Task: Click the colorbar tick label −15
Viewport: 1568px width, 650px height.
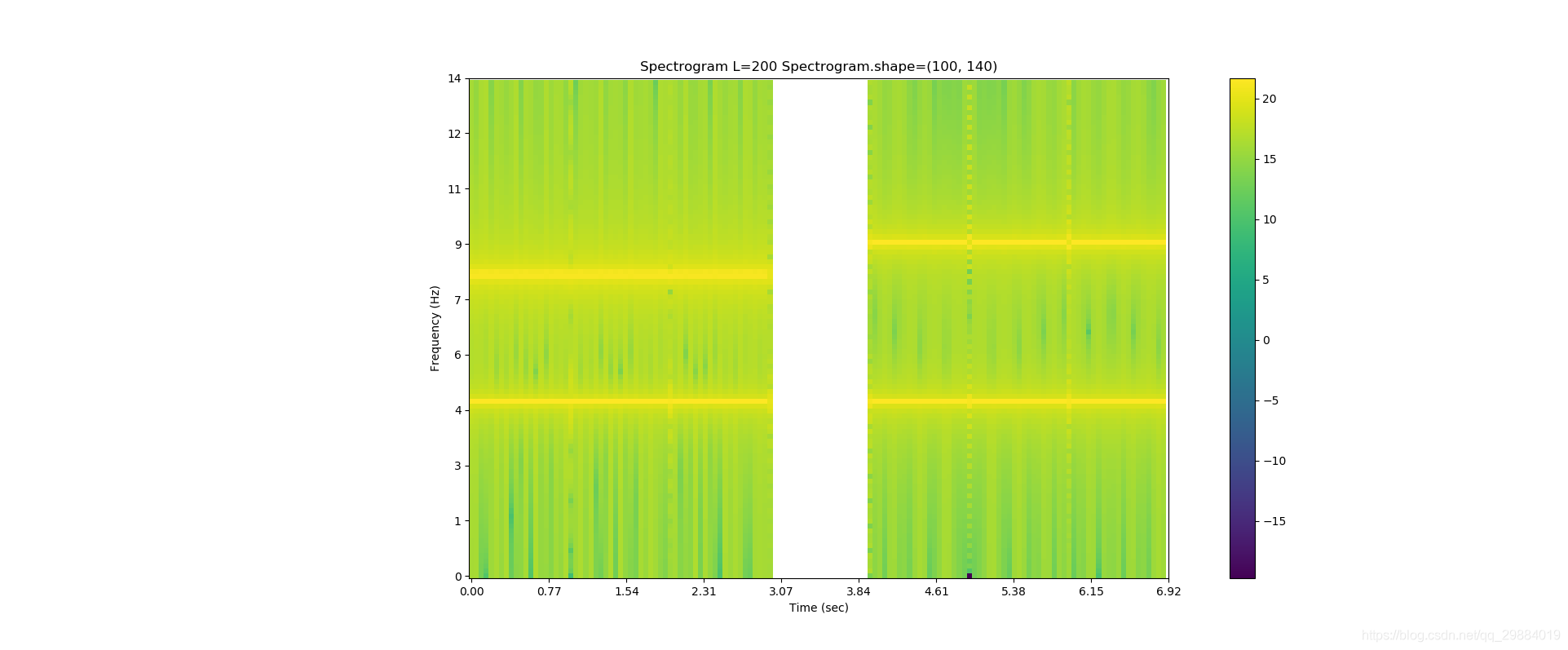Action: click(1274, 521)
